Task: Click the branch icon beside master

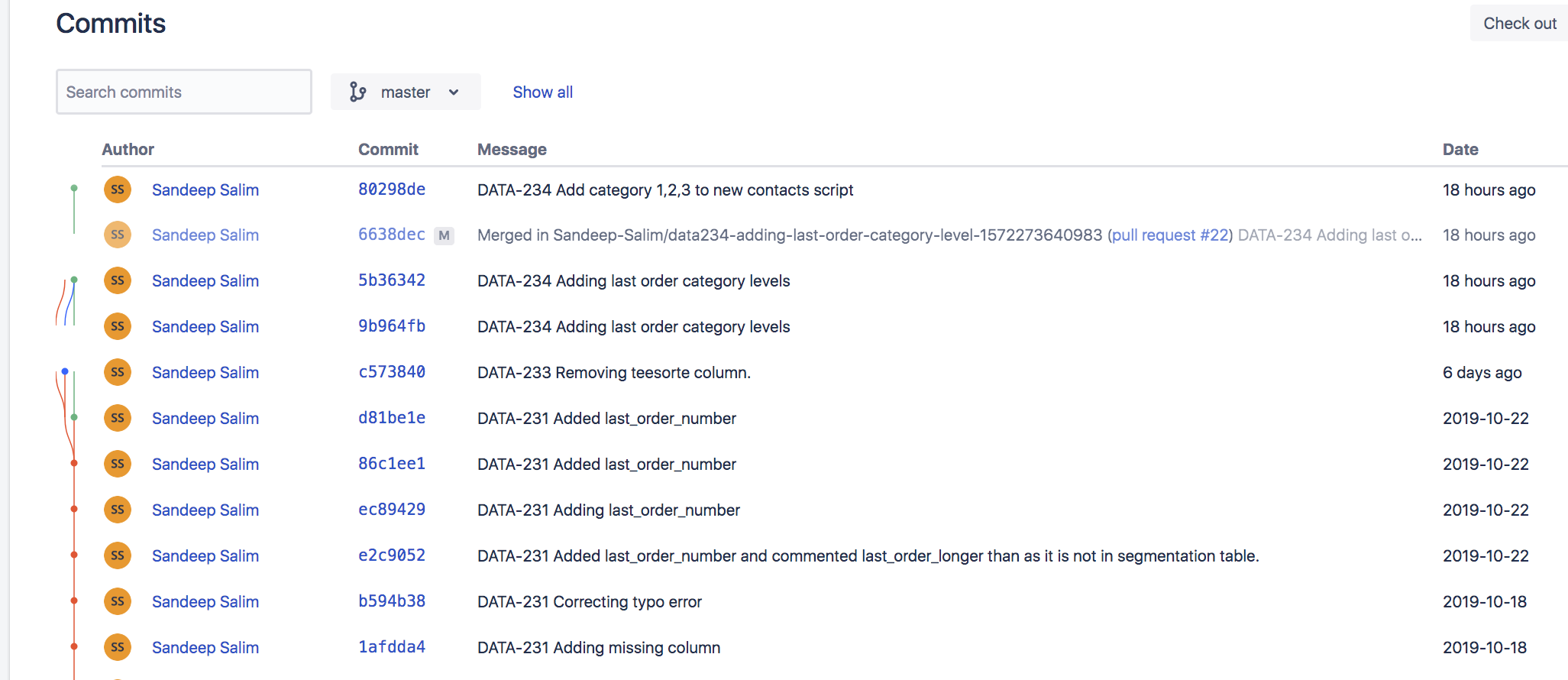Action: (x=357, y=92)
